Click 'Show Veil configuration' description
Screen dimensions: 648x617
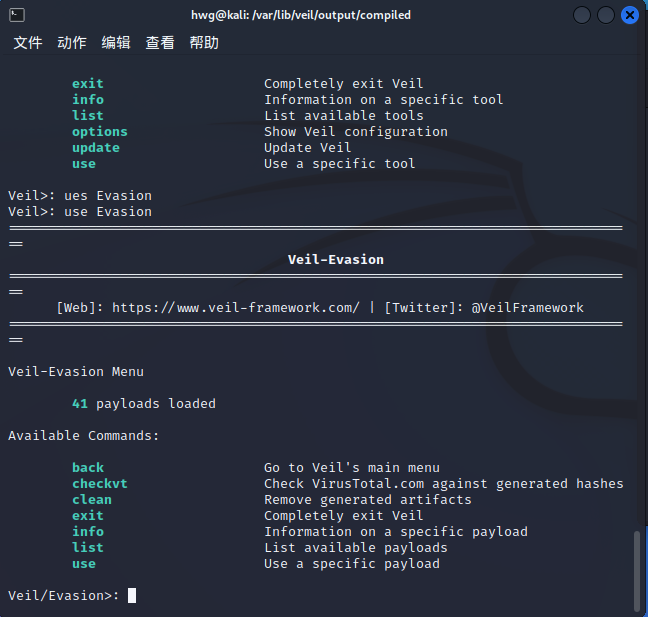(x=356, y=132)
